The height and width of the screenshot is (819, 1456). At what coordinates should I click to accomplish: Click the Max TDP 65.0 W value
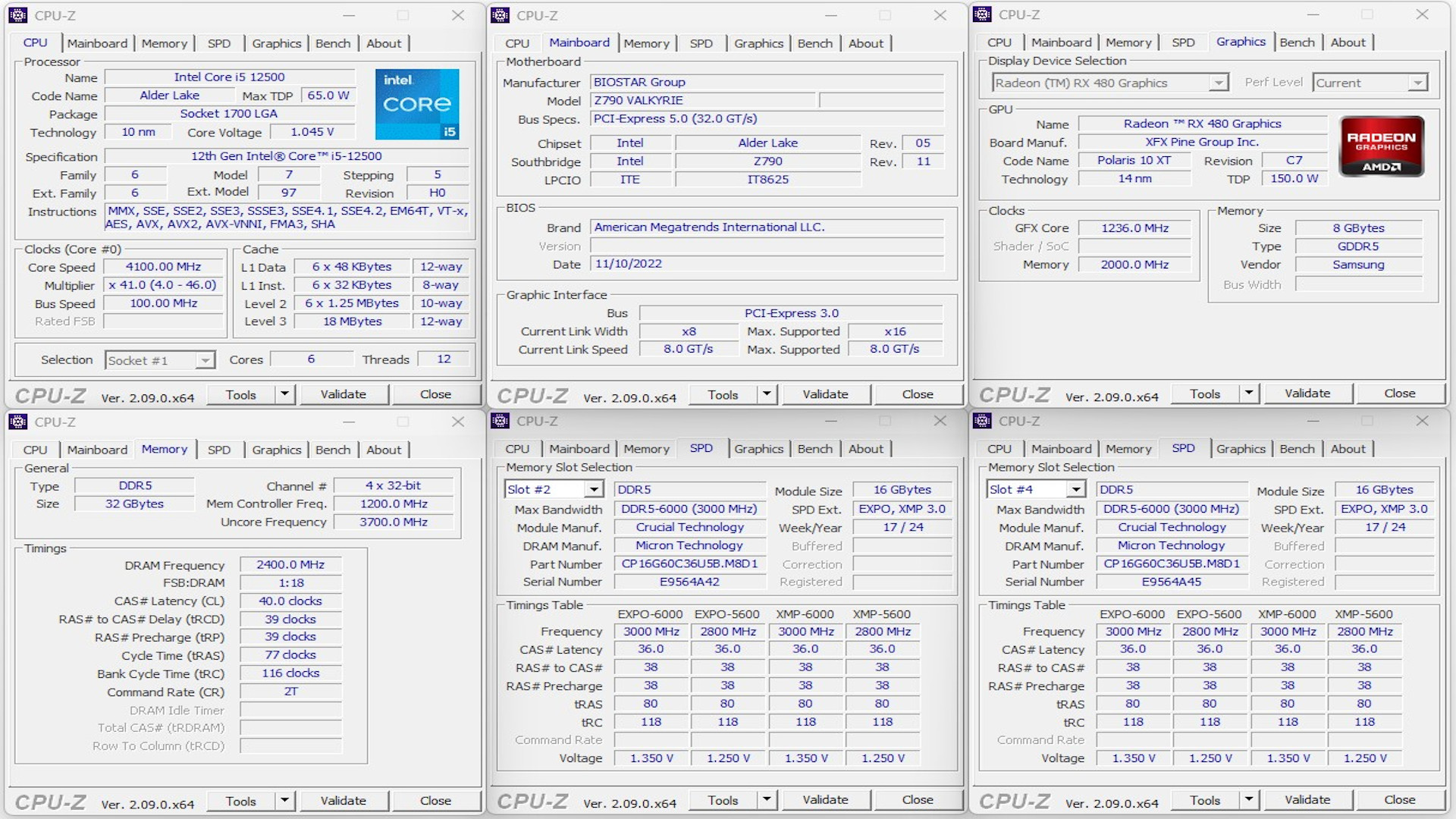[x=328, y=96]
